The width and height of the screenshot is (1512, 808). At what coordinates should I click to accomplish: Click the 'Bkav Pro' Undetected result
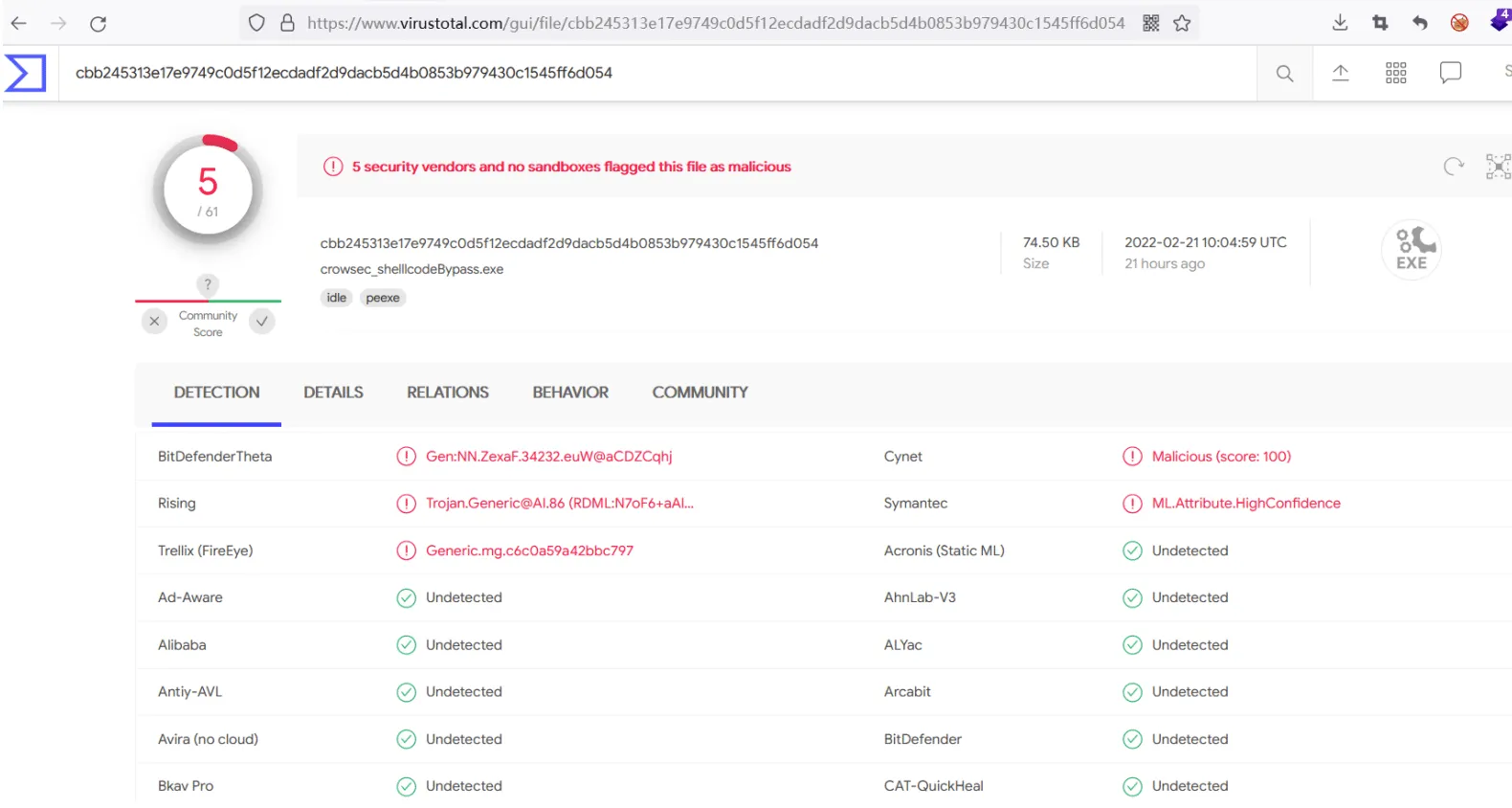(x=464, y=786)
